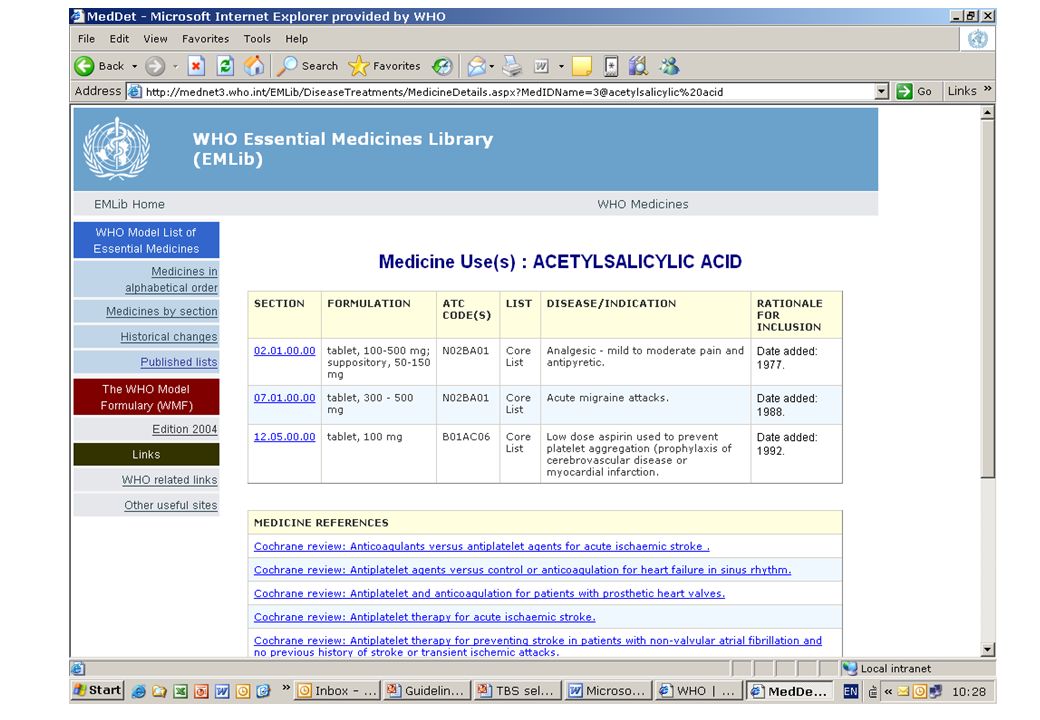Open the Favorites menu
Image resolution: width=1040 pixels, height=720 pixels.
[x=206, y=39]
